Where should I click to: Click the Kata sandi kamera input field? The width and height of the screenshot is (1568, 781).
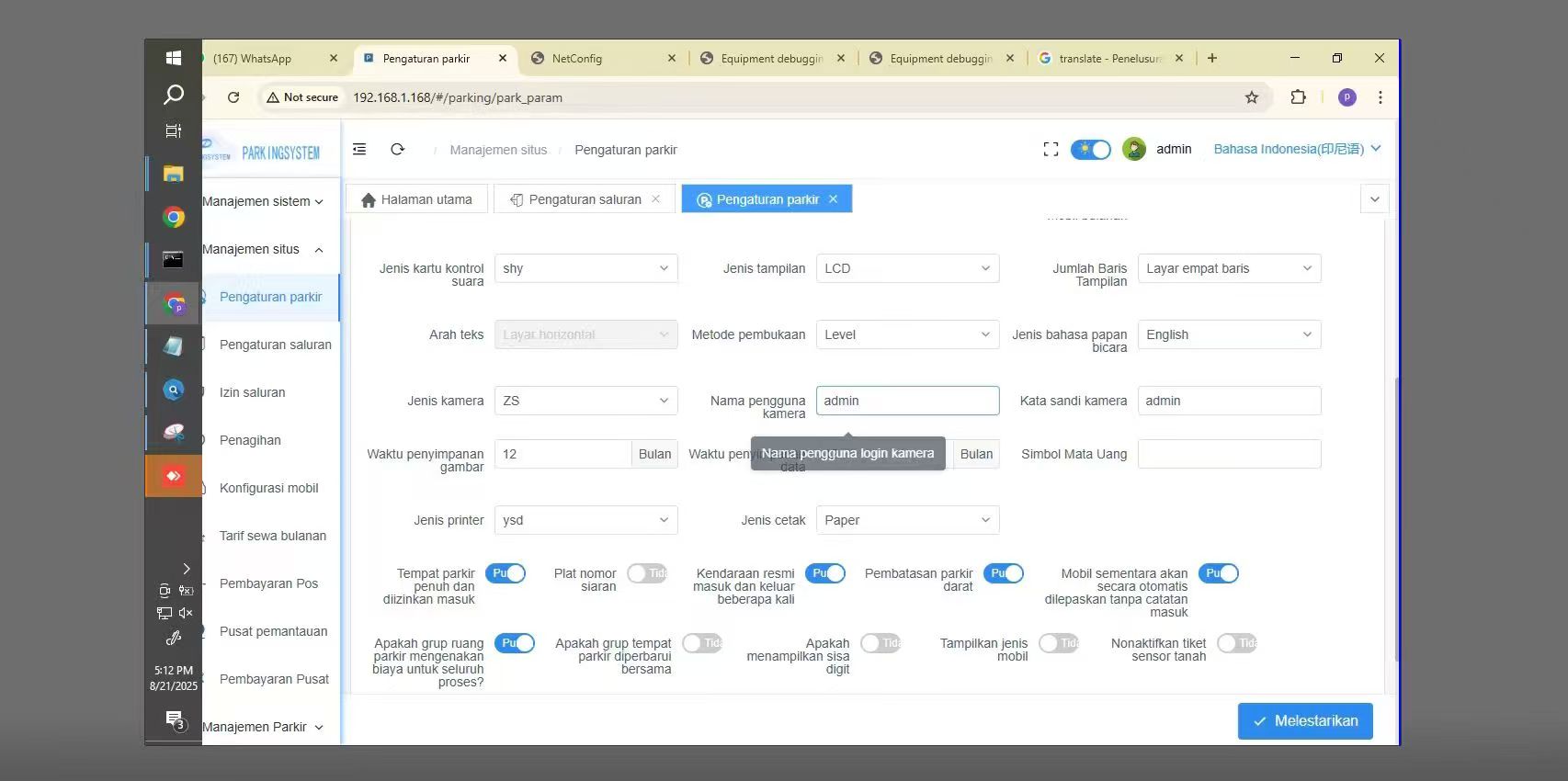(1229, 401)
